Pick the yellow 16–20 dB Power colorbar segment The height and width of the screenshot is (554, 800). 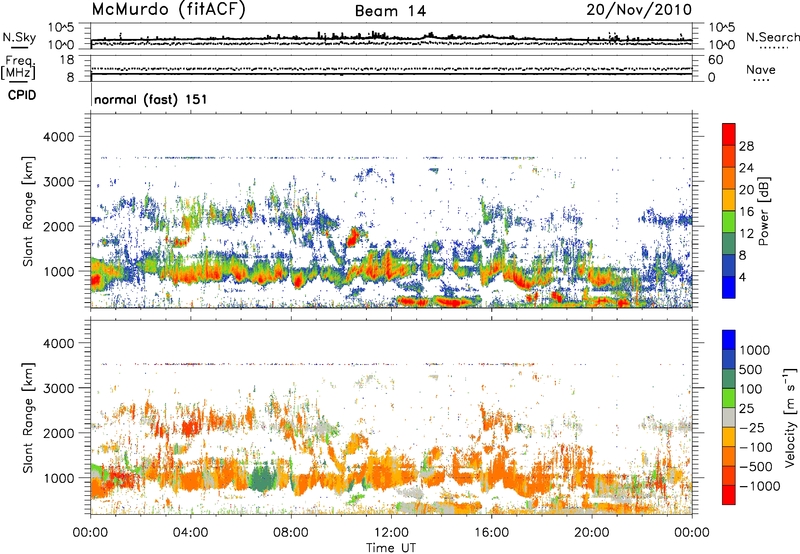[x=729, y=199]
